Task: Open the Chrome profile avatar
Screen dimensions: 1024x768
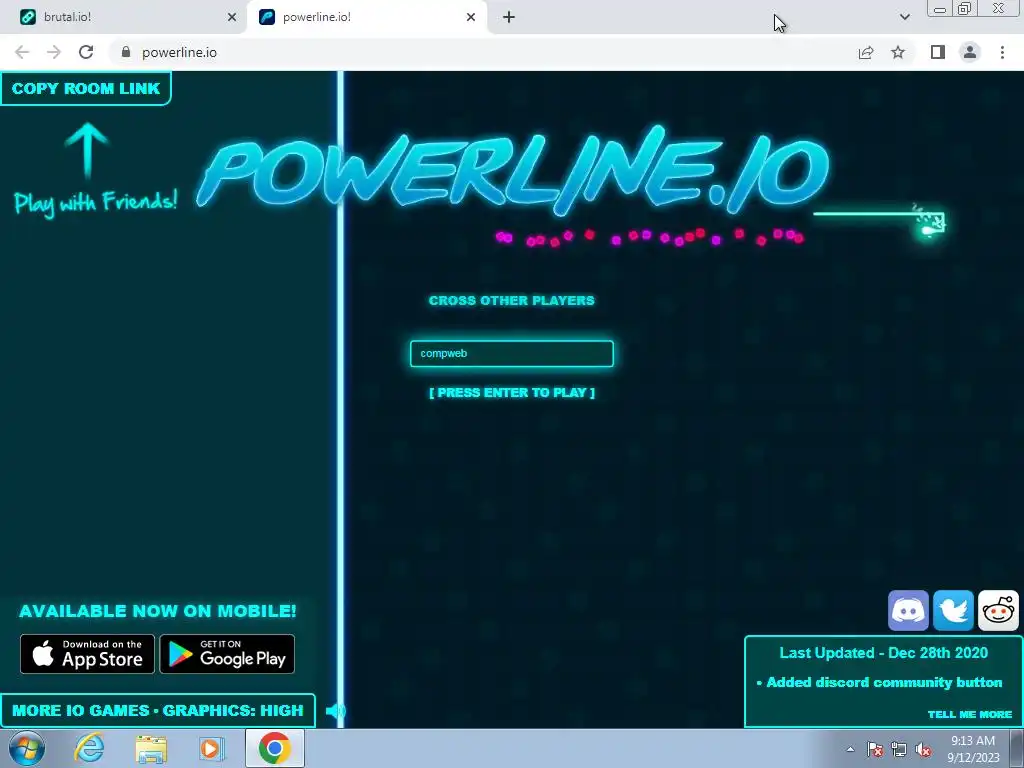Action: (x=970, y=52)
